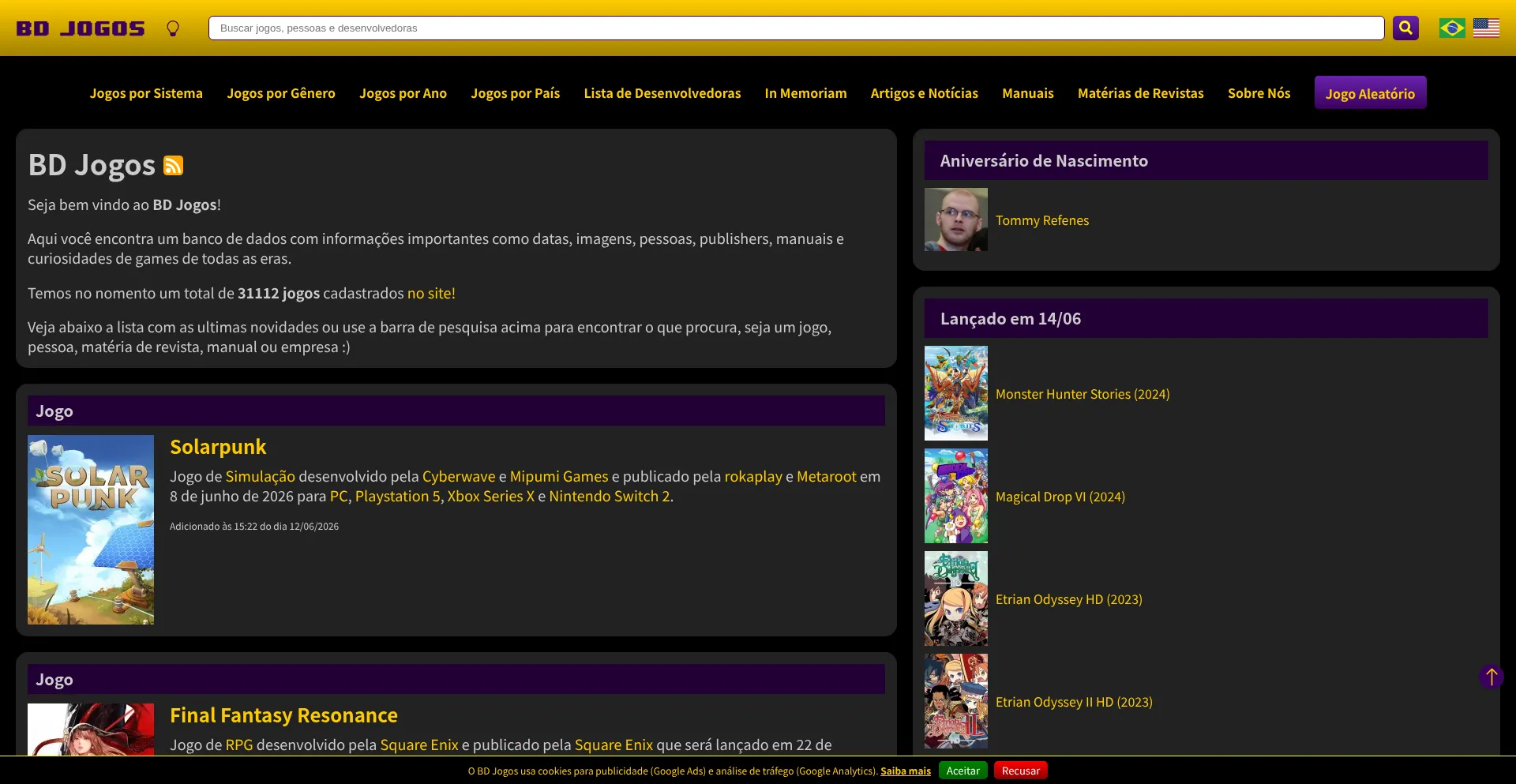
Task: Click the Playstation 5 platform link
Action: click(x=398, y=496)
